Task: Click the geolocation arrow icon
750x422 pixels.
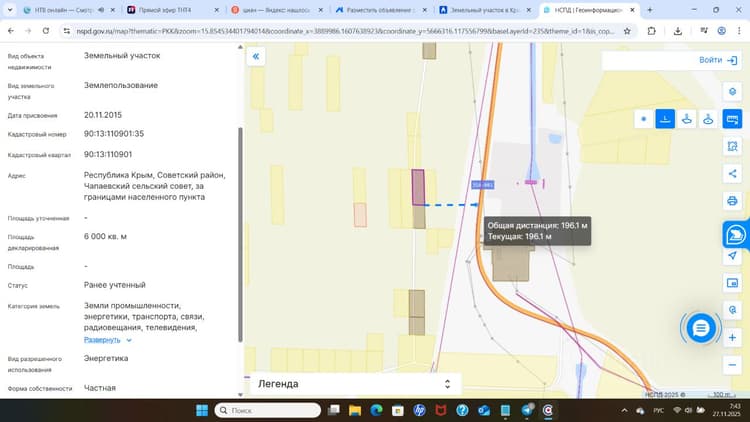Action: coord(732,255)
